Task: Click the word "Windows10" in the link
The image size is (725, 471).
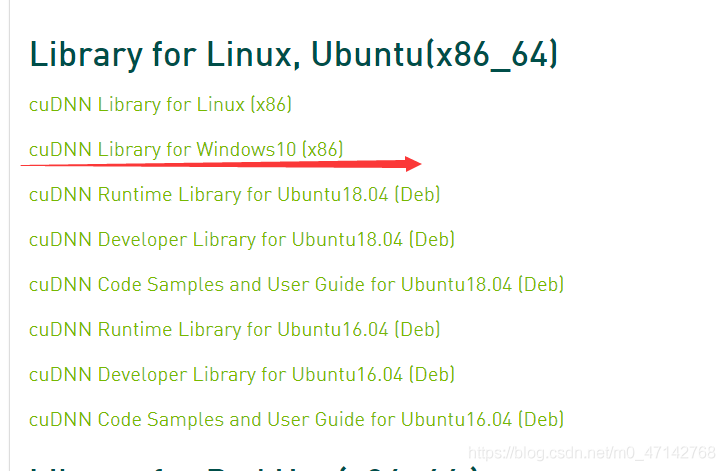Action: pos(246,149)
